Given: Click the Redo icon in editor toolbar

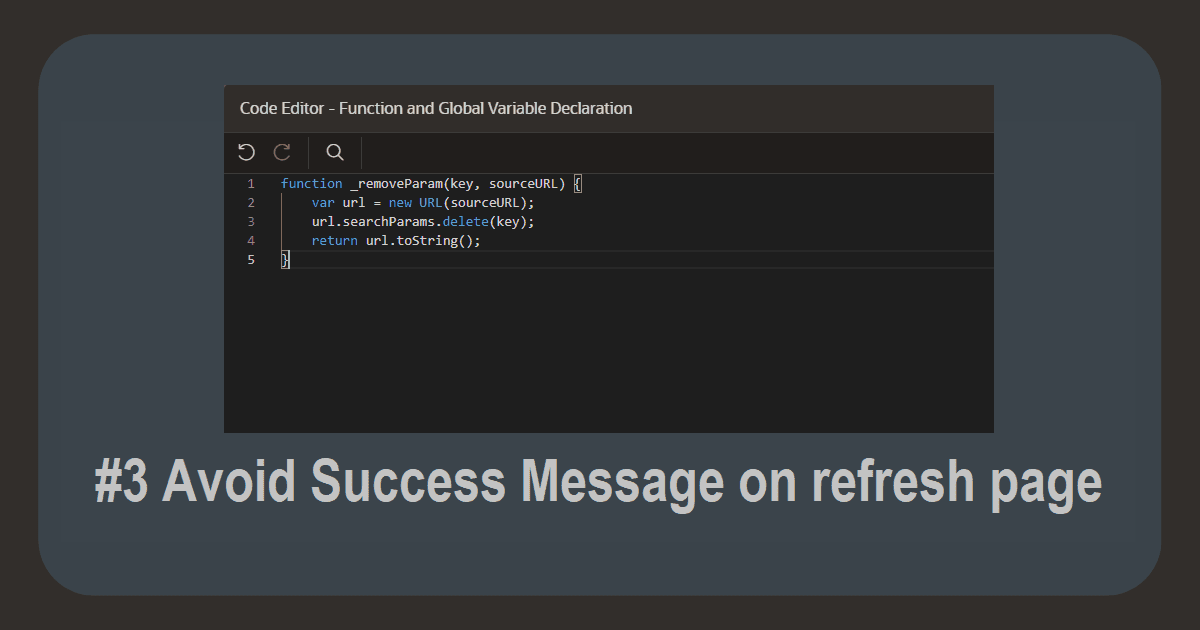Looking at the screenshot, I should coord(282,152).
